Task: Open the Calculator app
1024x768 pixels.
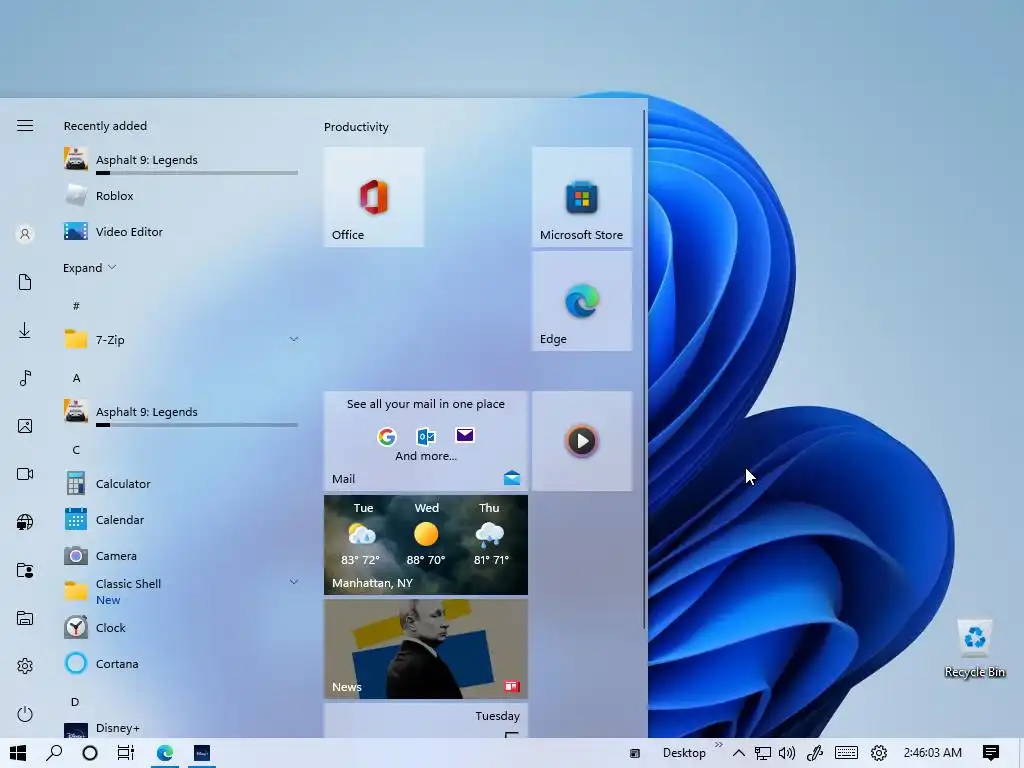Action: [x=180, y=484]
